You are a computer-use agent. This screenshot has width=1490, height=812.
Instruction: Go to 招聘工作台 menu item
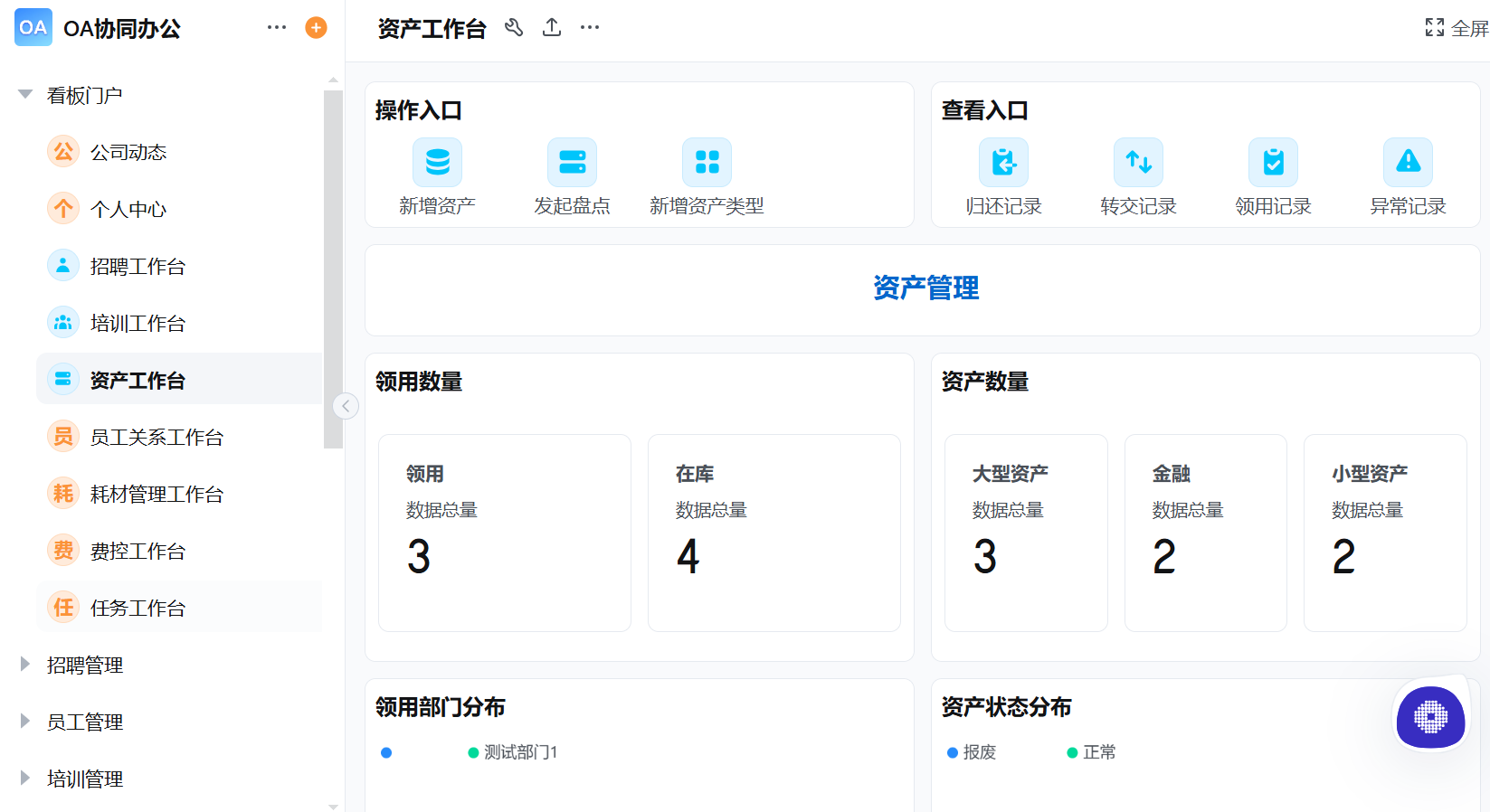pos(179,266)
